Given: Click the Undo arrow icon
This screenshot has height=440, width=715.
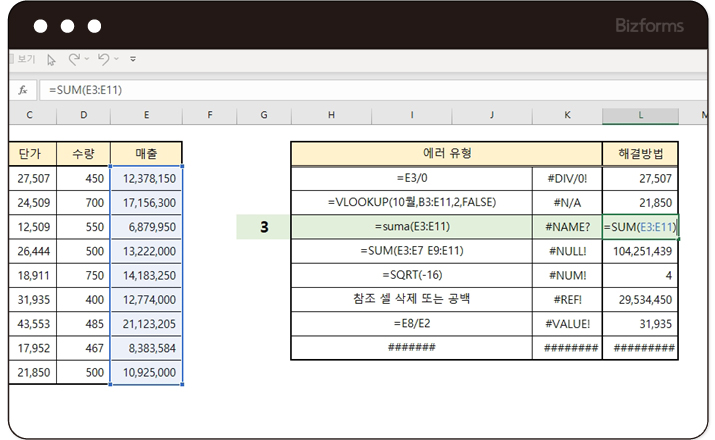Looking at the screenshot, I should click(104, 59).
